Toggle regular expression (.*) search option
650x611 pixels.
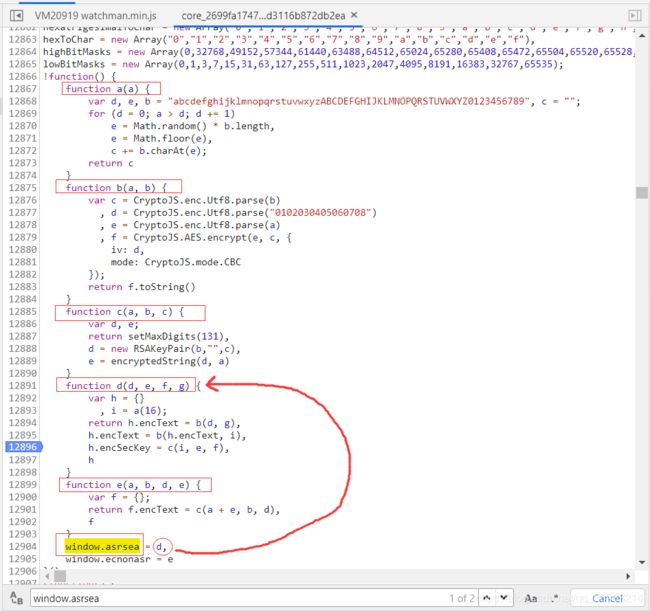point(555,598)
